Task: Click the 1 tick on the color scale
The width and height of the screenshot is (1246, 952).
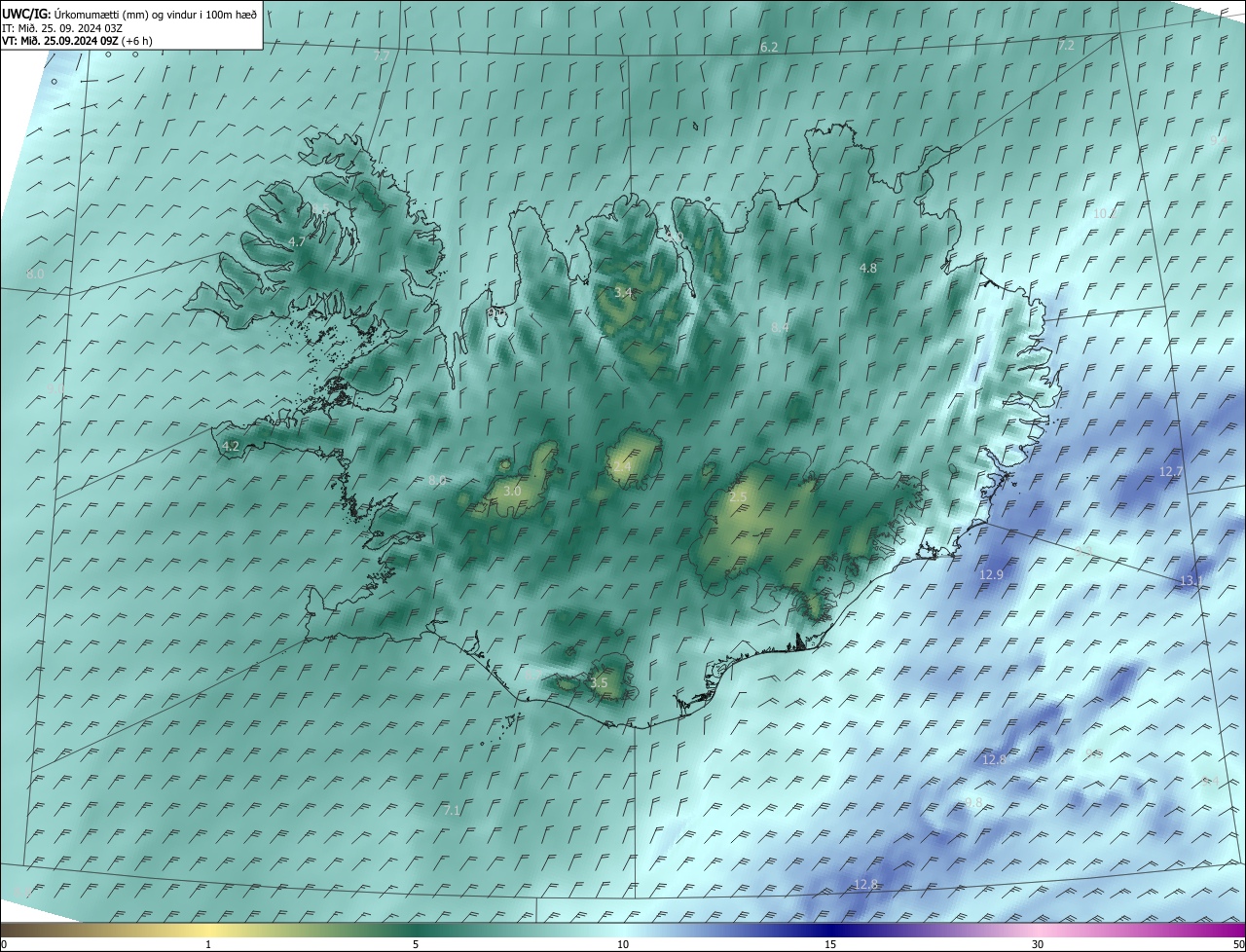Action: click(208, 944)
